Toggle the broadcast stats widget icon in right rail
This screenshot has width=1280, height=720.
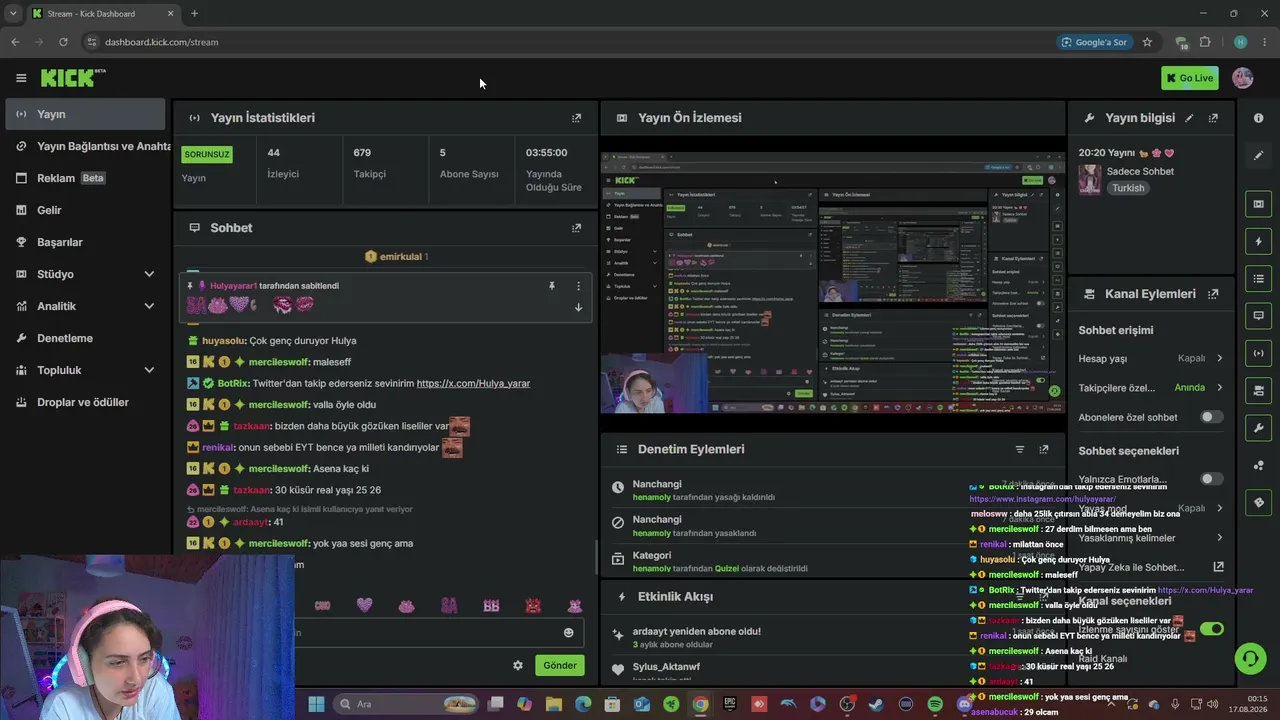1258,353
